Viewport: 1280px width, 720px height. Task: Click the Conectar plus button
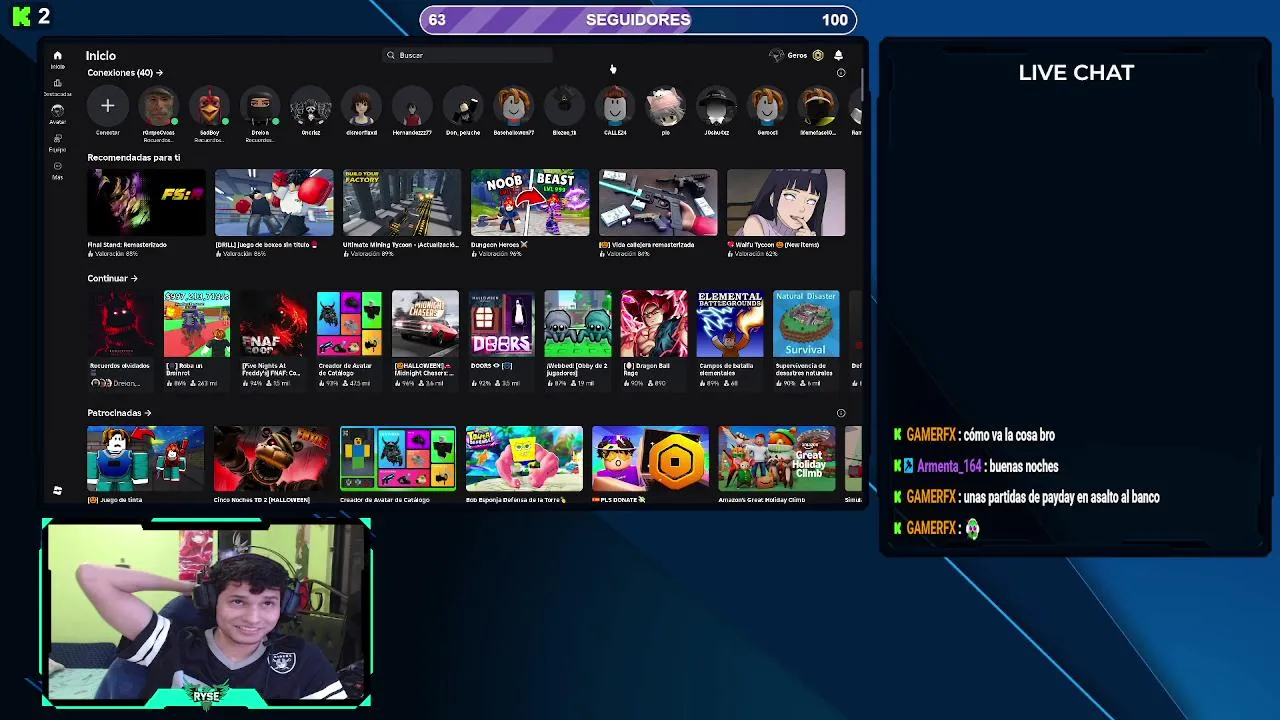(x=107, y=106)
